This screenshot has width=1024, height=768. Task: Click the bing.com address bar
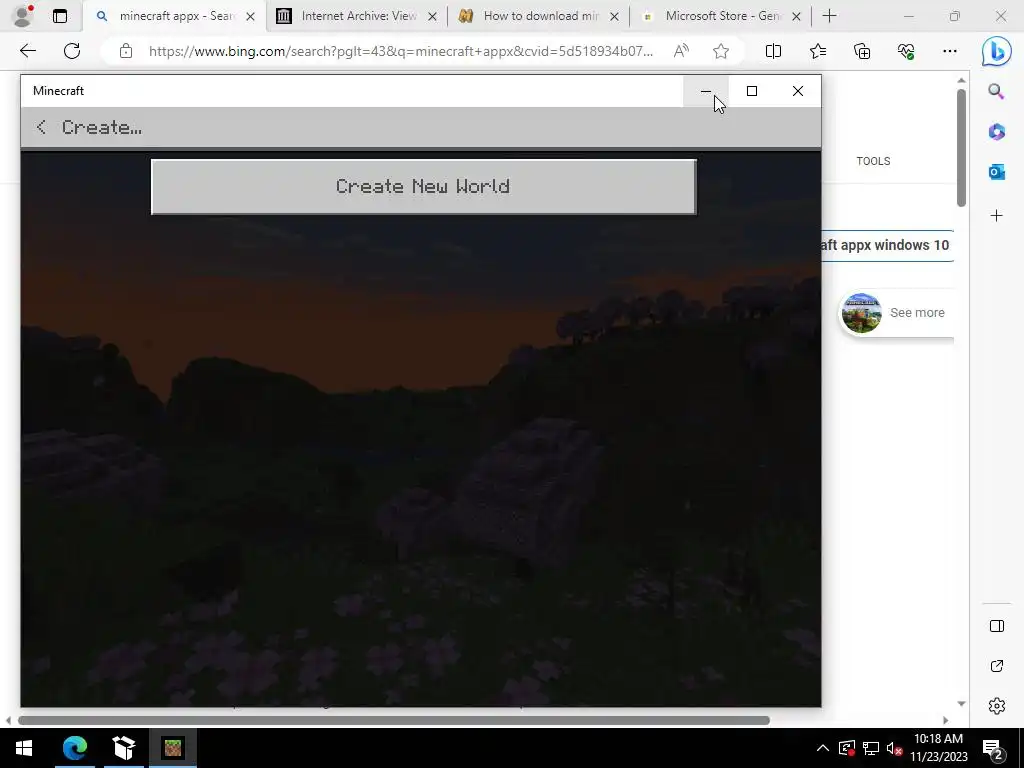pos(400,51)
